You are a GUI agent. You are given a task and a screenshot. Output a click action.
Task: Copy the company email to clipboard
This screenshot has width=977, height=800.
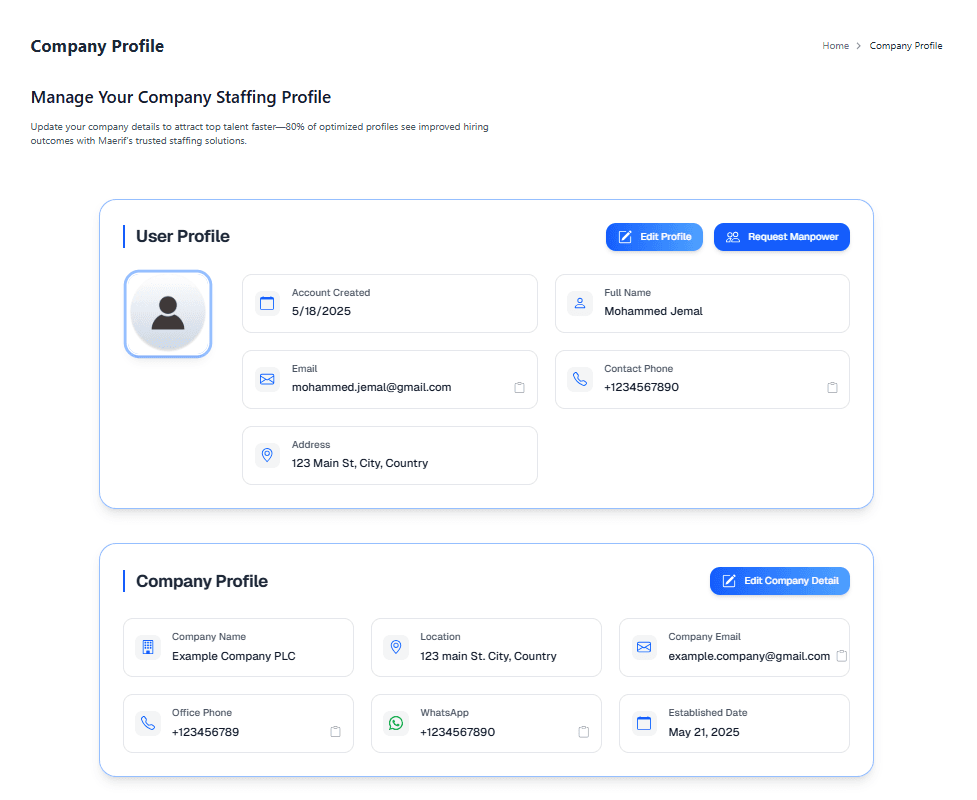[842, 656]
